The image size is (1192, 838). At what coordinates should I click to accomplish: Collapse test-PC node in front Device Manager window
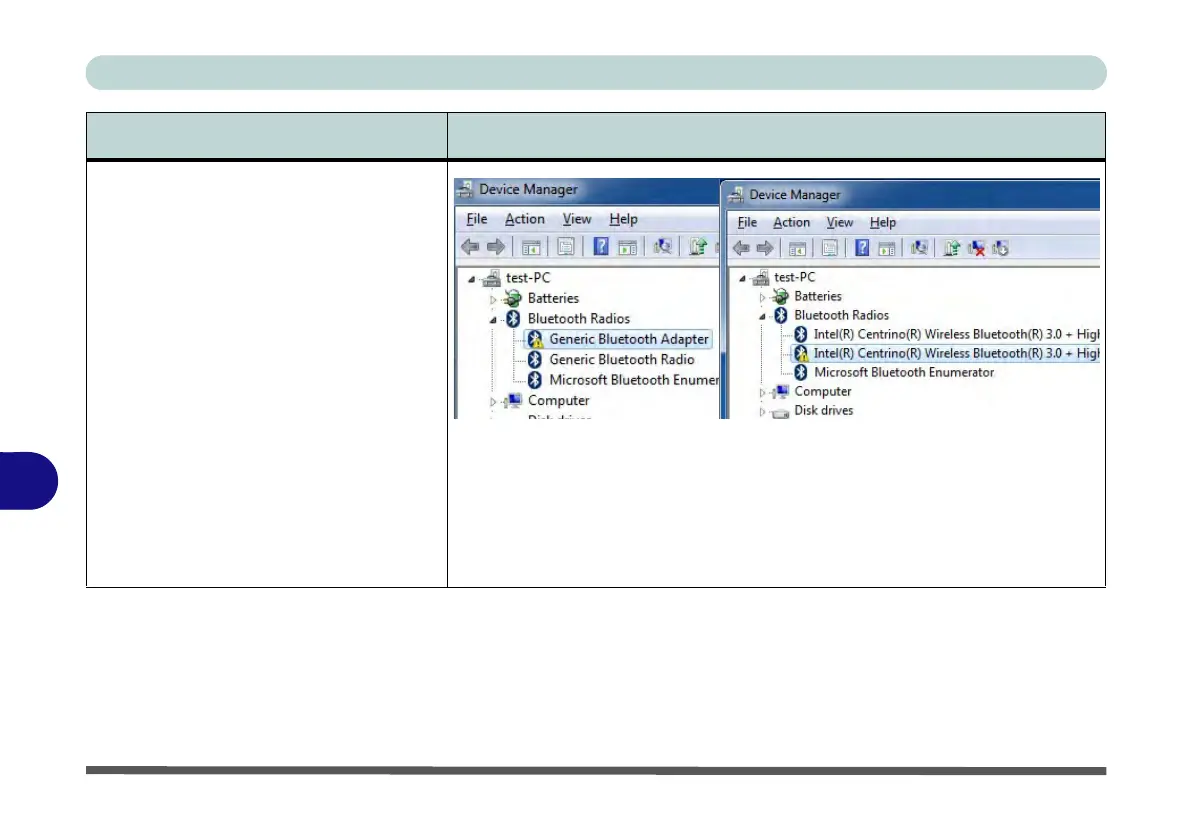tap(742, 278)
